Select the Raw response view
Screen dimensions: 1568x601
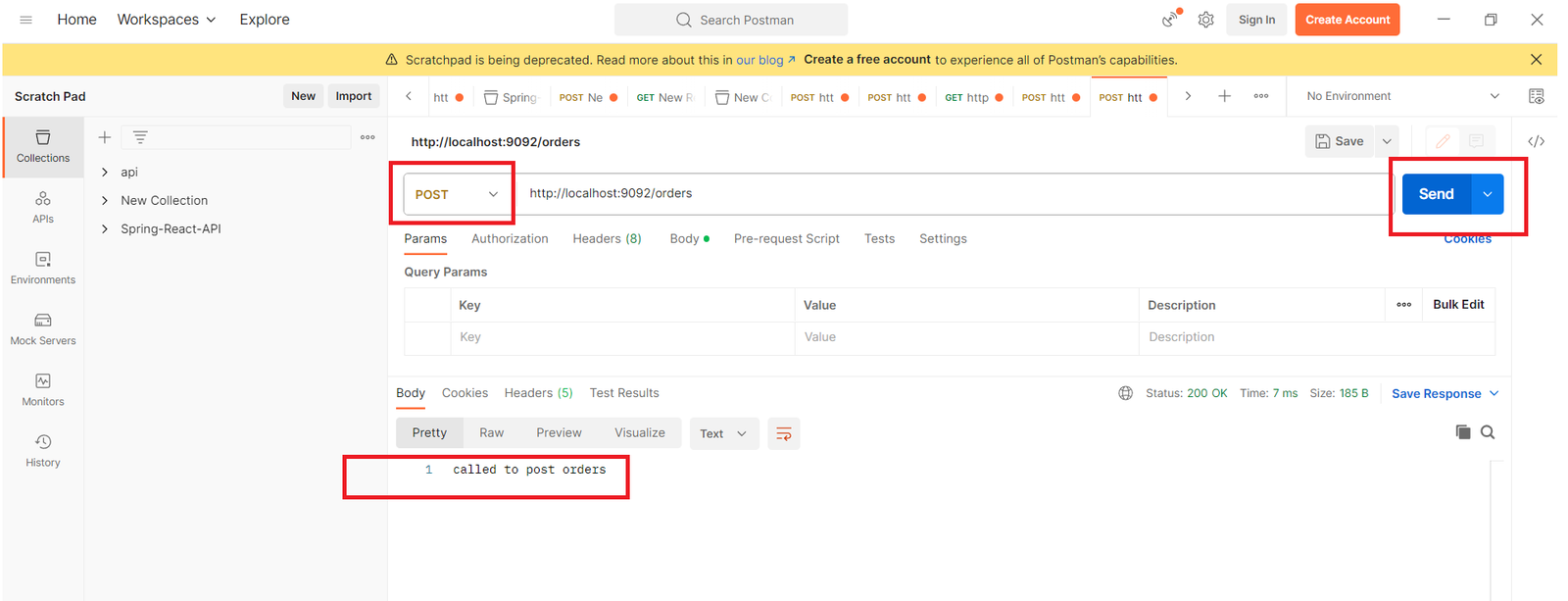point(491,432)
